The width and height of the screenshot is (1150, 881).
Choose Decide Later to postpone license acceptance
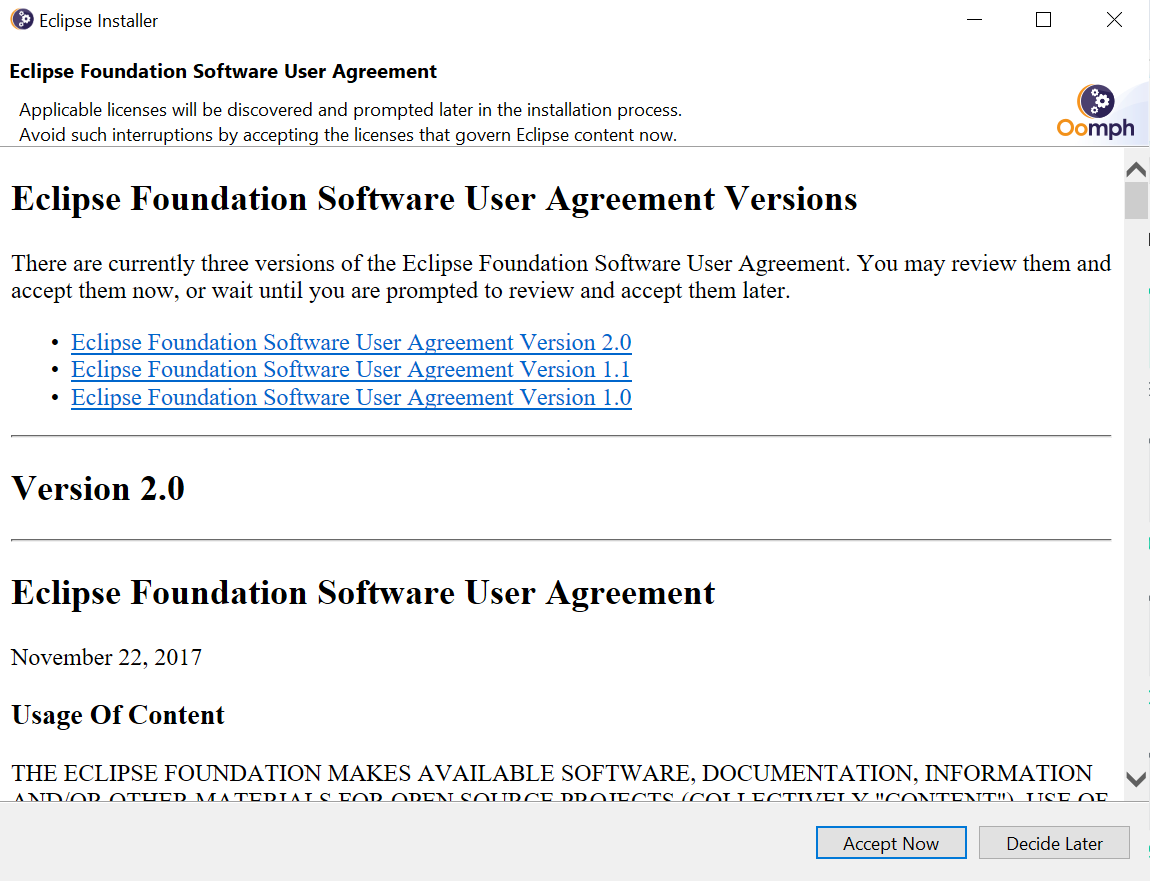[1054, 843]
